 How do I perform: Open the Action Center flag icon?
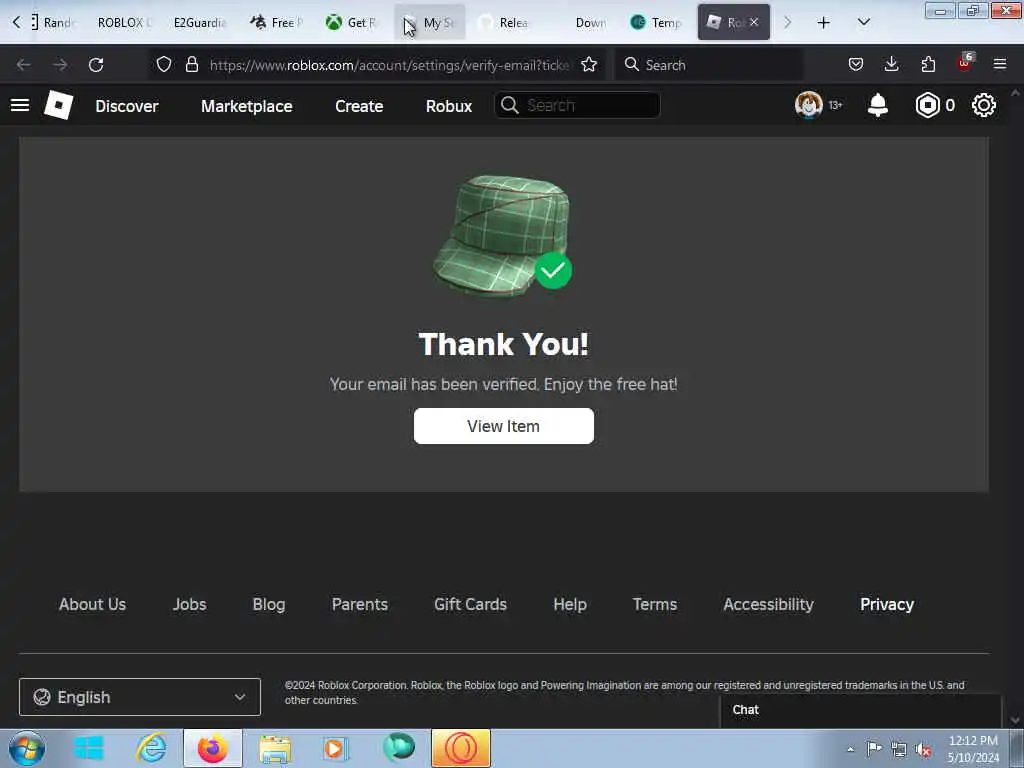click(x=874, y=749)
